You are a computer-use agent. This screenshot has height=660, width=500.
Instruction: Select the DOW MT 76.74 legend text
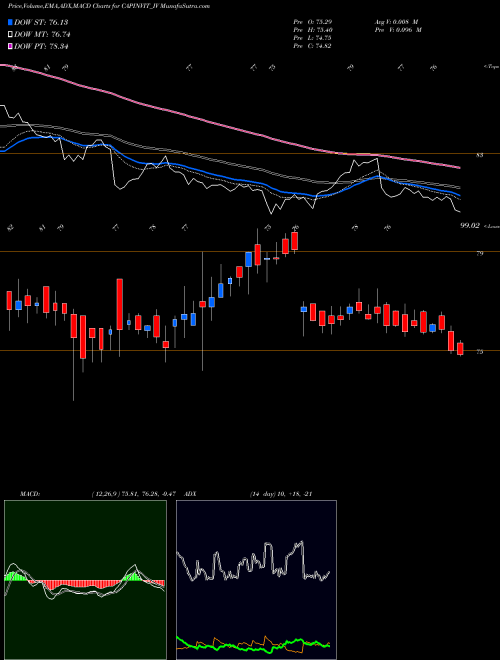click(x=42, y=35)
